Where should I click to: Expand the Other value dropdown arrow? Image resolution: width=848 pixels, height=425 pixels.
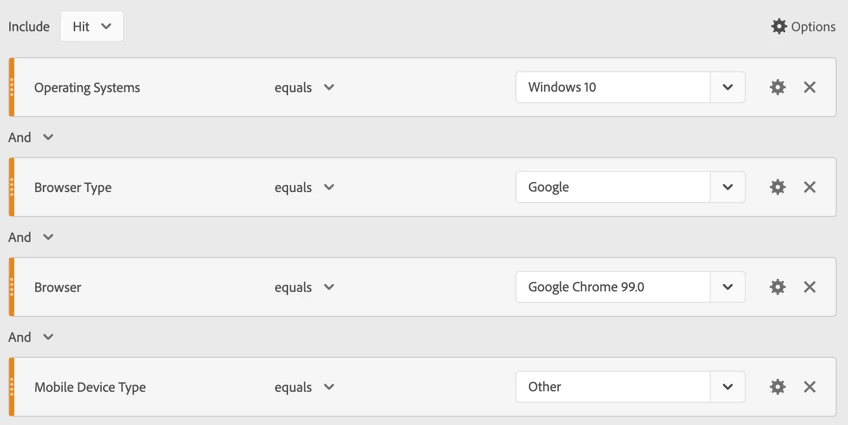728,387
